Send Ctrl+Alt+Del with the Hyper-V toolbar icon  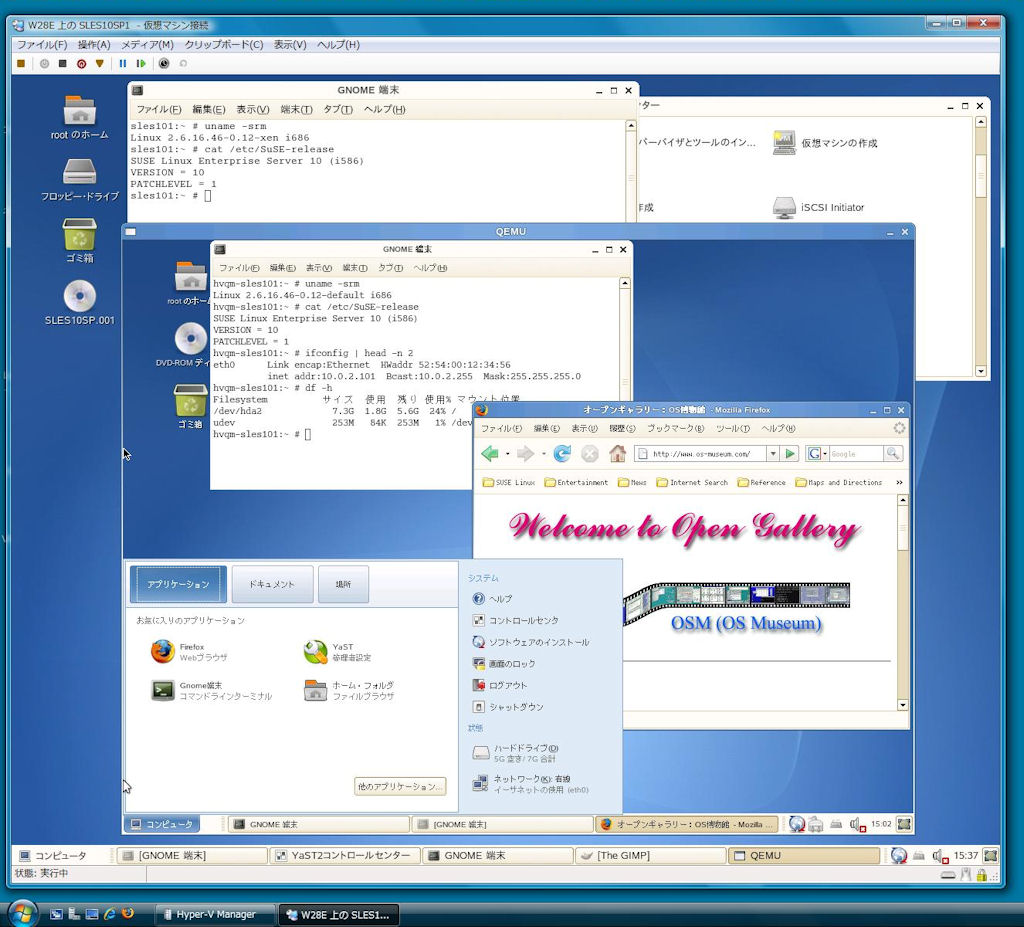(x=21, y=63)
